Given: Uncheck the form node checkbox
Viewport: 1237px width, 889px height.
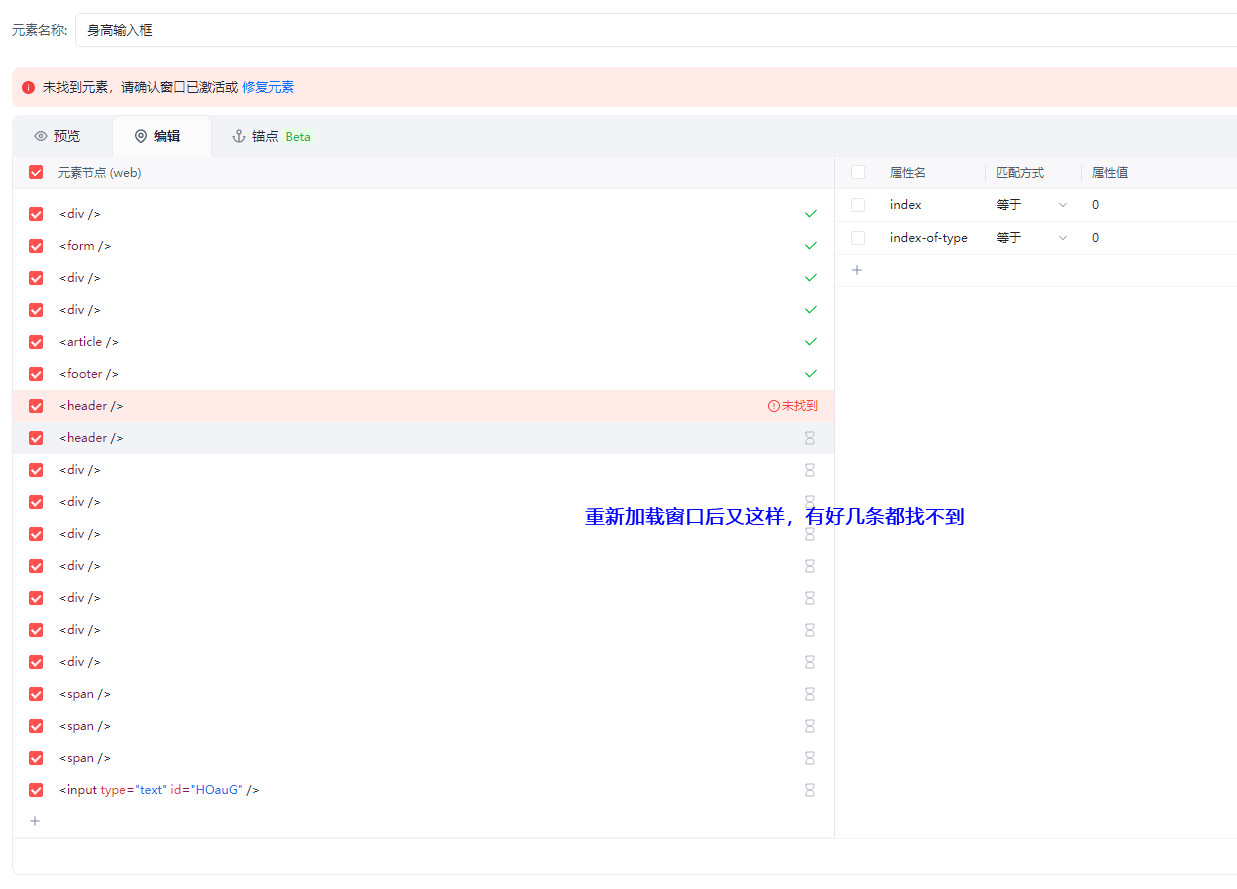Looking at the screenshot, I should click(36, 246).
